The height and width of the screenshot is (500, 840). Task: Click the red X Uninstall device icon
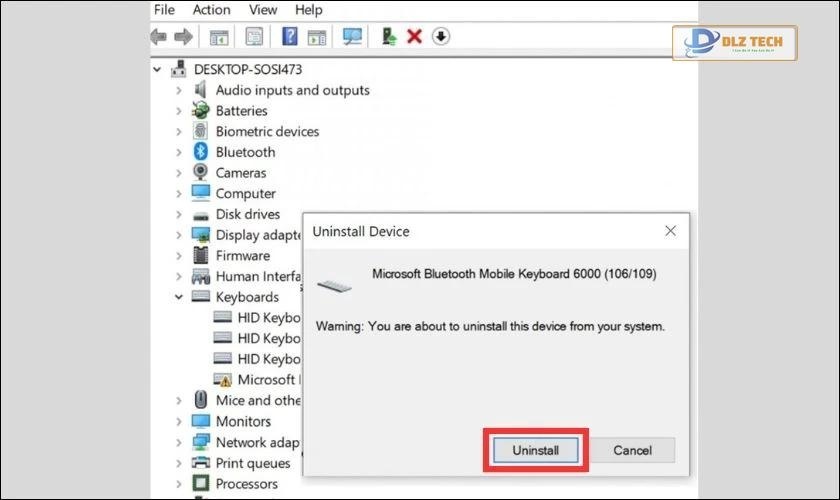pyautogui.click(x=415, y=37)
